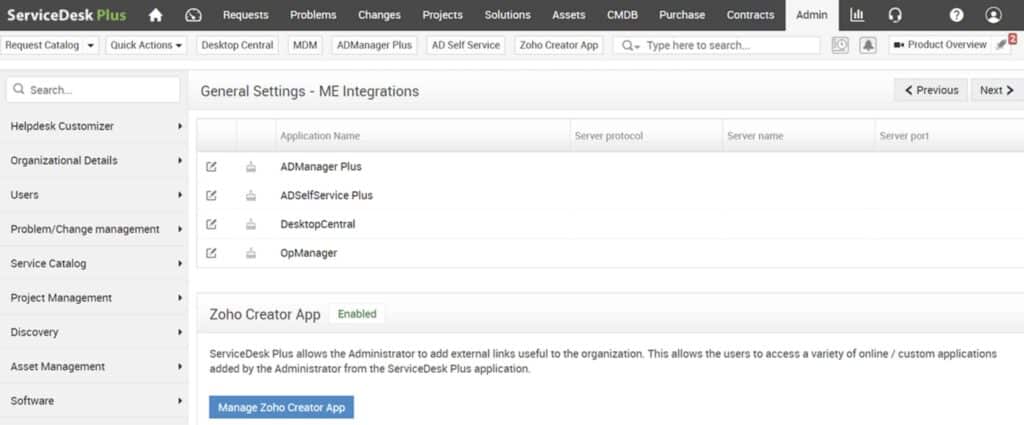Click Zoho Creator App toolbar button
The height and width of the screenshot is (425, 1024).
pos(559,45)
